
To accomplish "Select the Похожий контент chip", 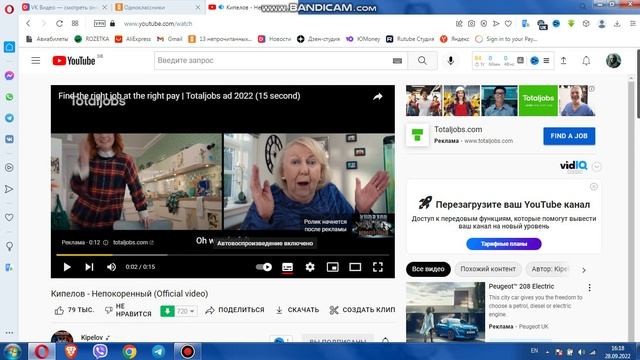I will click(488, 269).
